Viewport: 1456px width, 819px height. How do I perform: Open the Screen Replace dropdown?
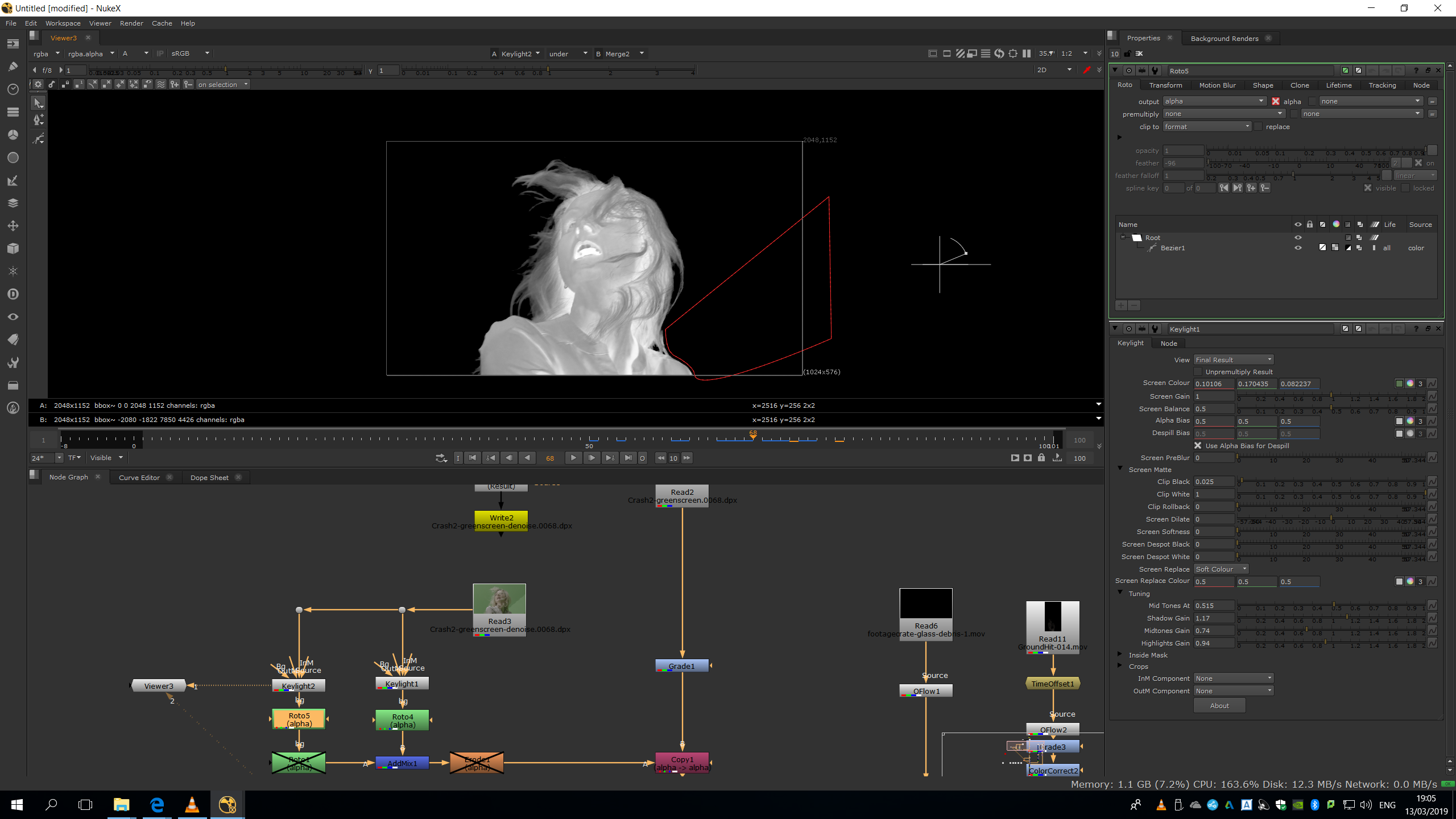point(1221,569)
